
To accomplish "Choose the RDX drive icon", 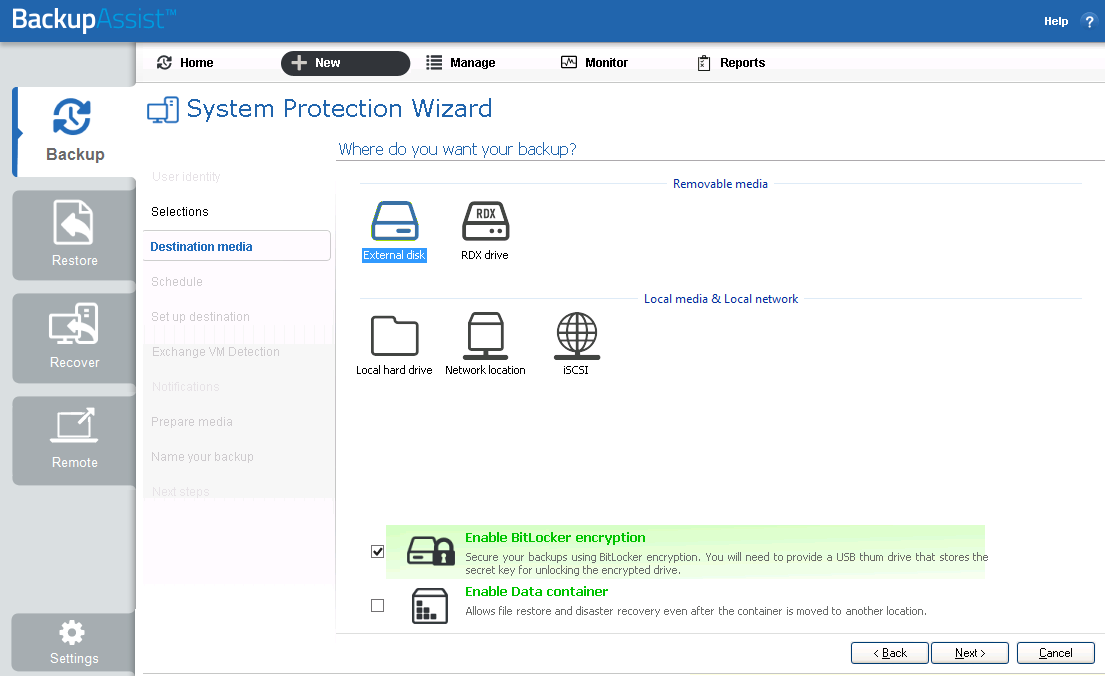I will (x=486, y=221).
